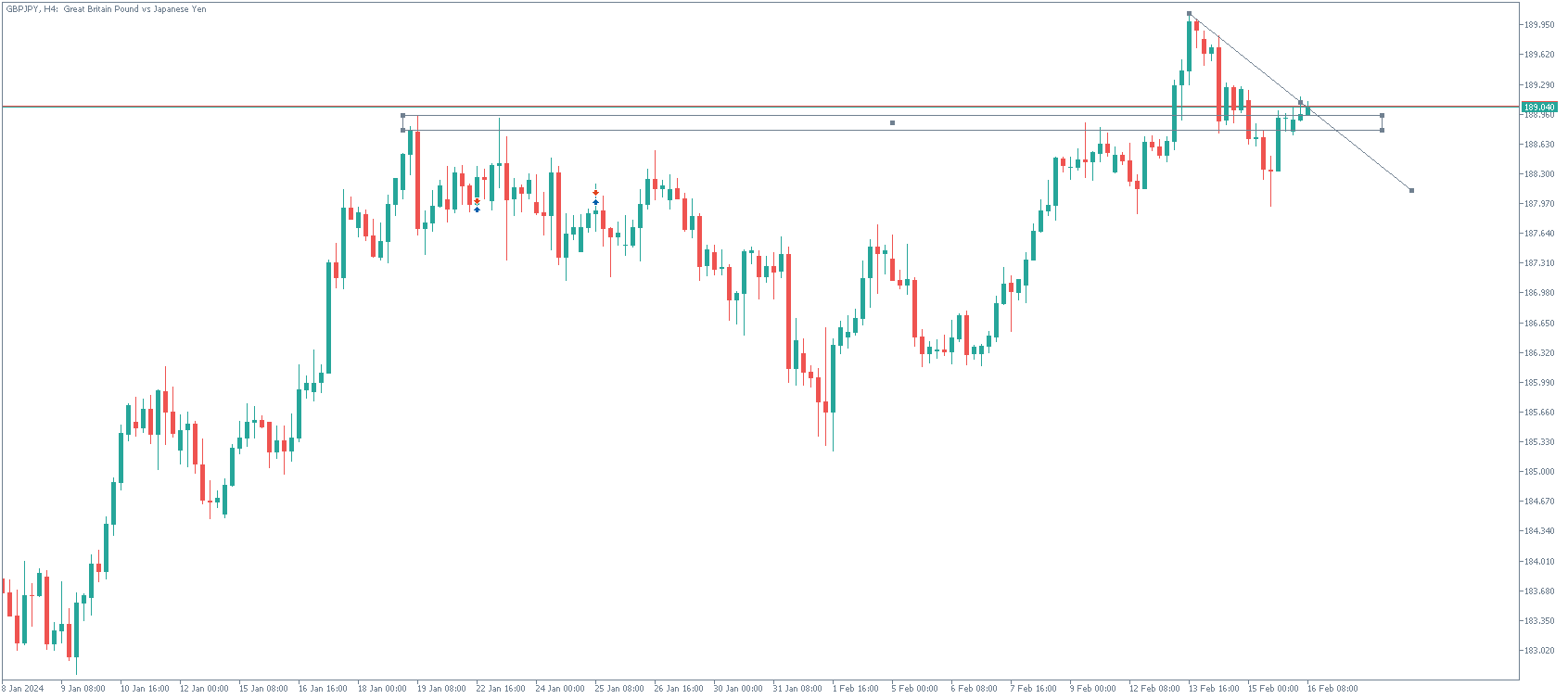Click the GBPJPY, H4 chart title text
1568x699 pixels.
(107, 9)
